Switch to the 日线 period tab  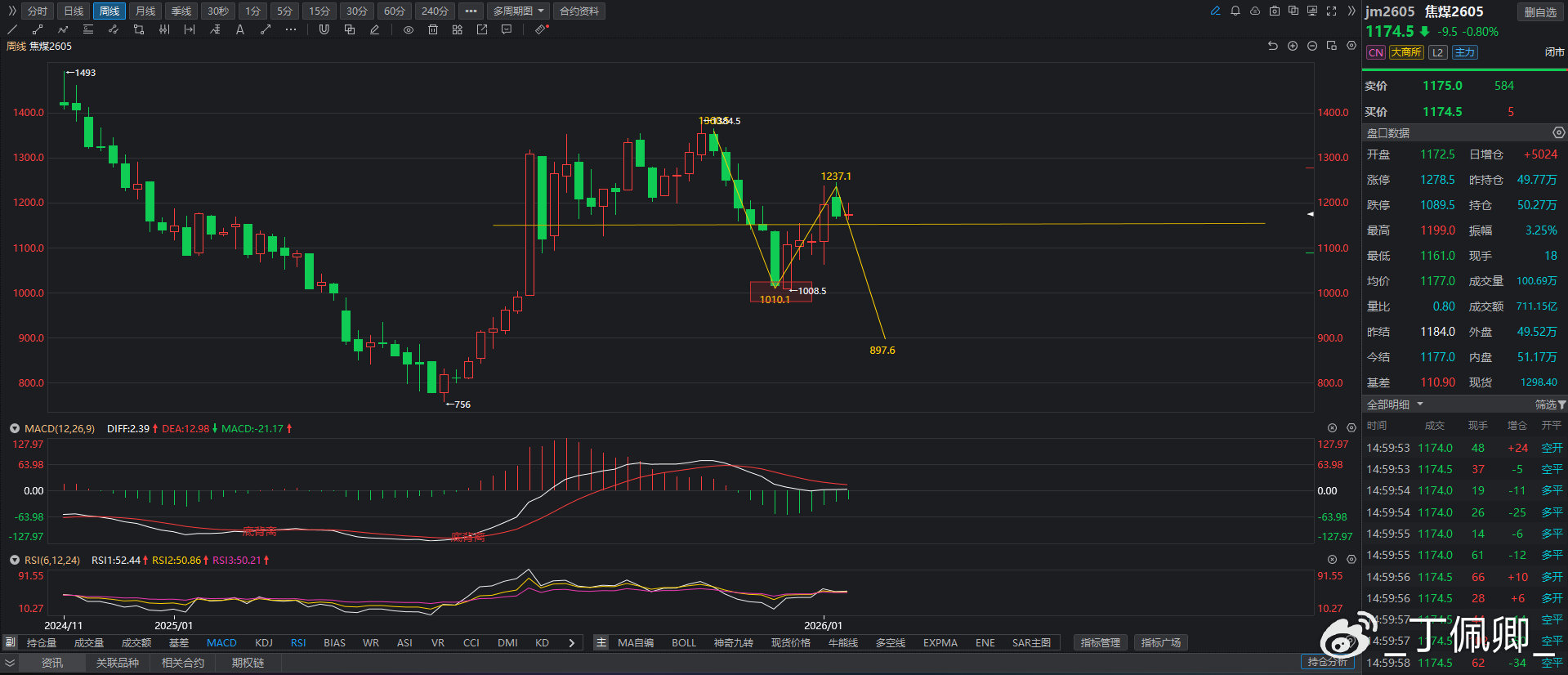pyautogui.click(x=74, y=11)
